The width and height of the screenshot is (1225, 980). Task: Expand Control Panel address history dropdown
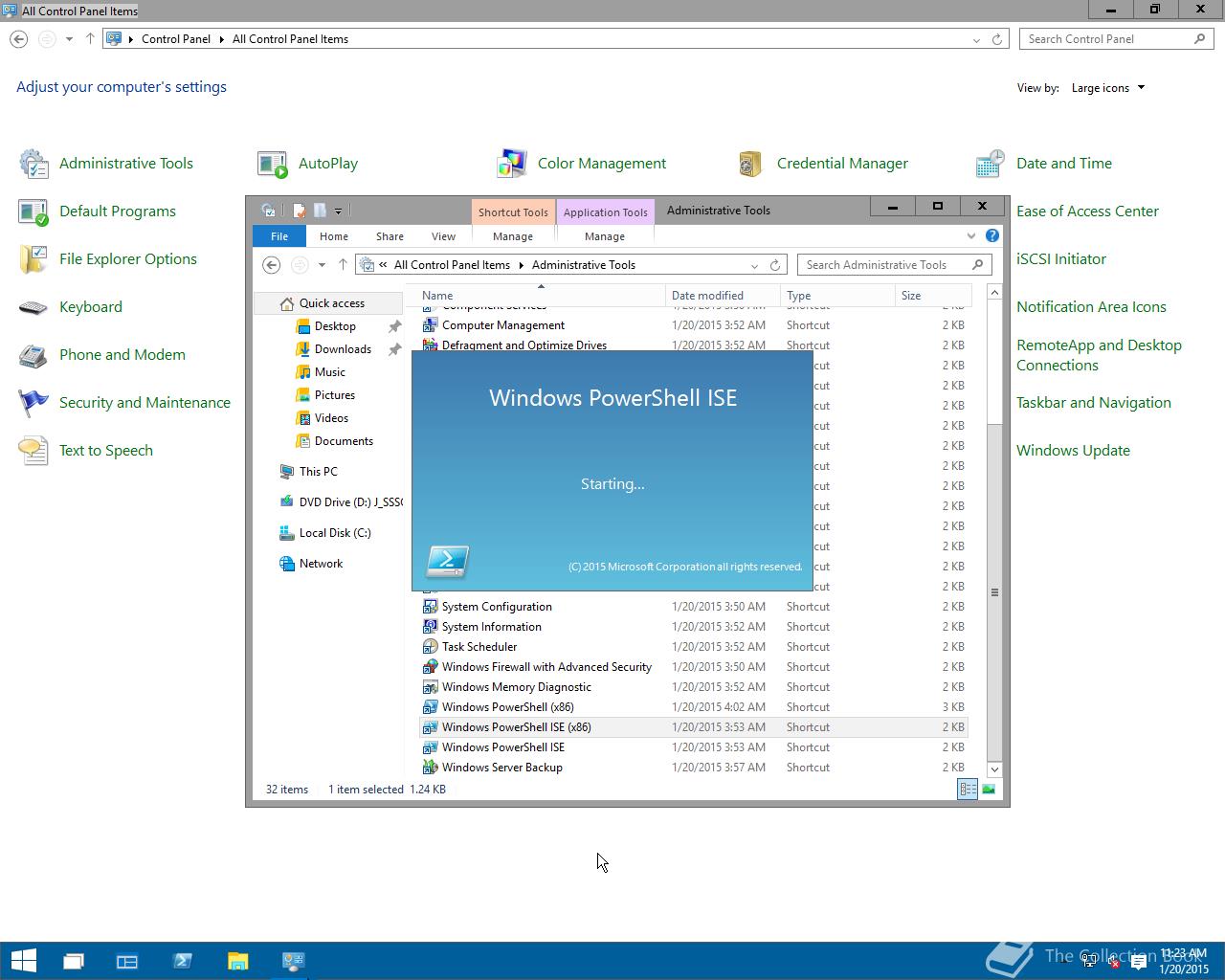tap(976, 39)
